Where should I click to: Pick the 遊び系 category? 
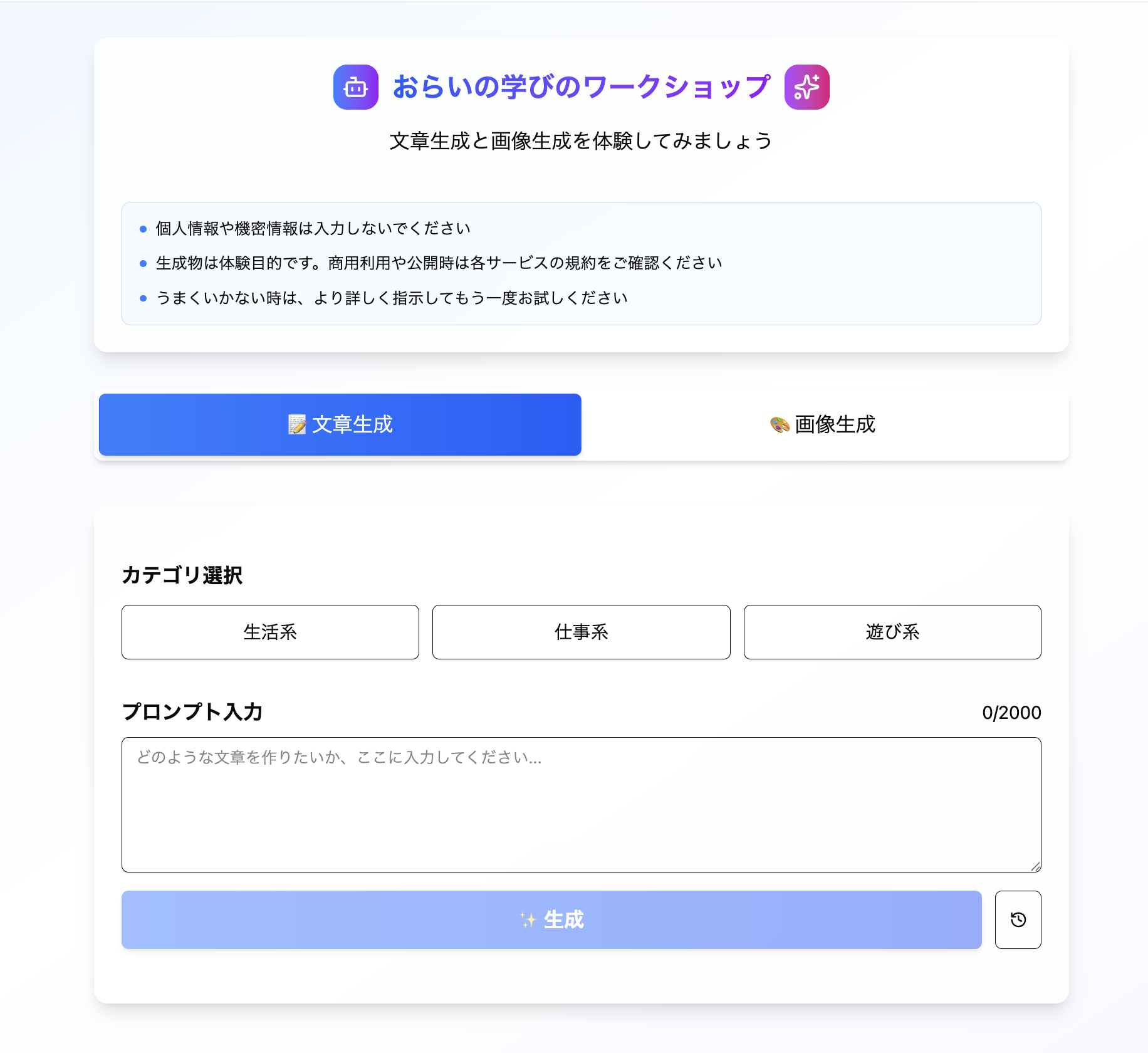click(x=892, y=632)
